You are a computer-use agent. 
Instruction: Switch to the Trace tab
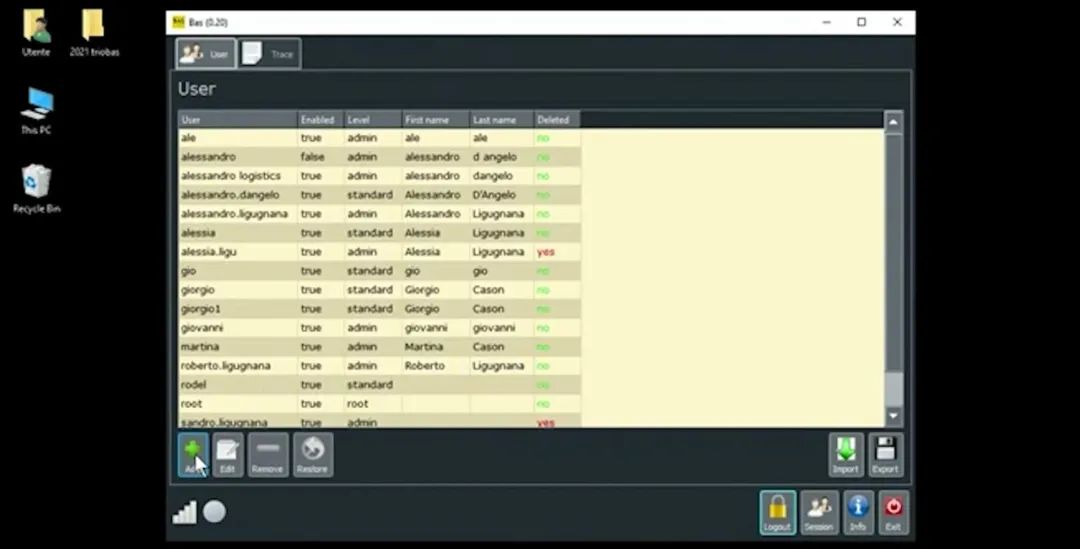(269, 54)
